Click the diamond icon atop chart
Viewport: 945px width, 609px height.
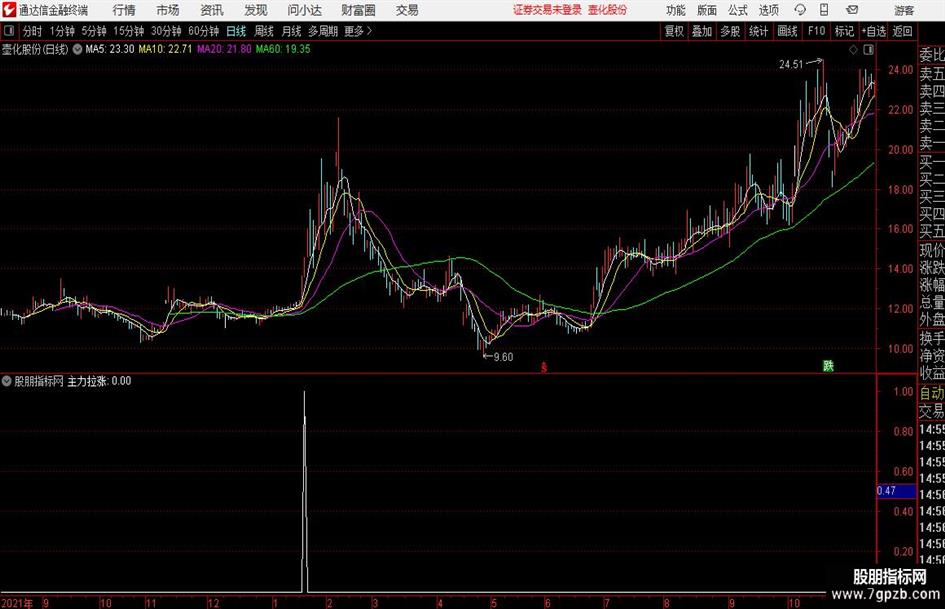pyautogui.click(x=853, y=50)
